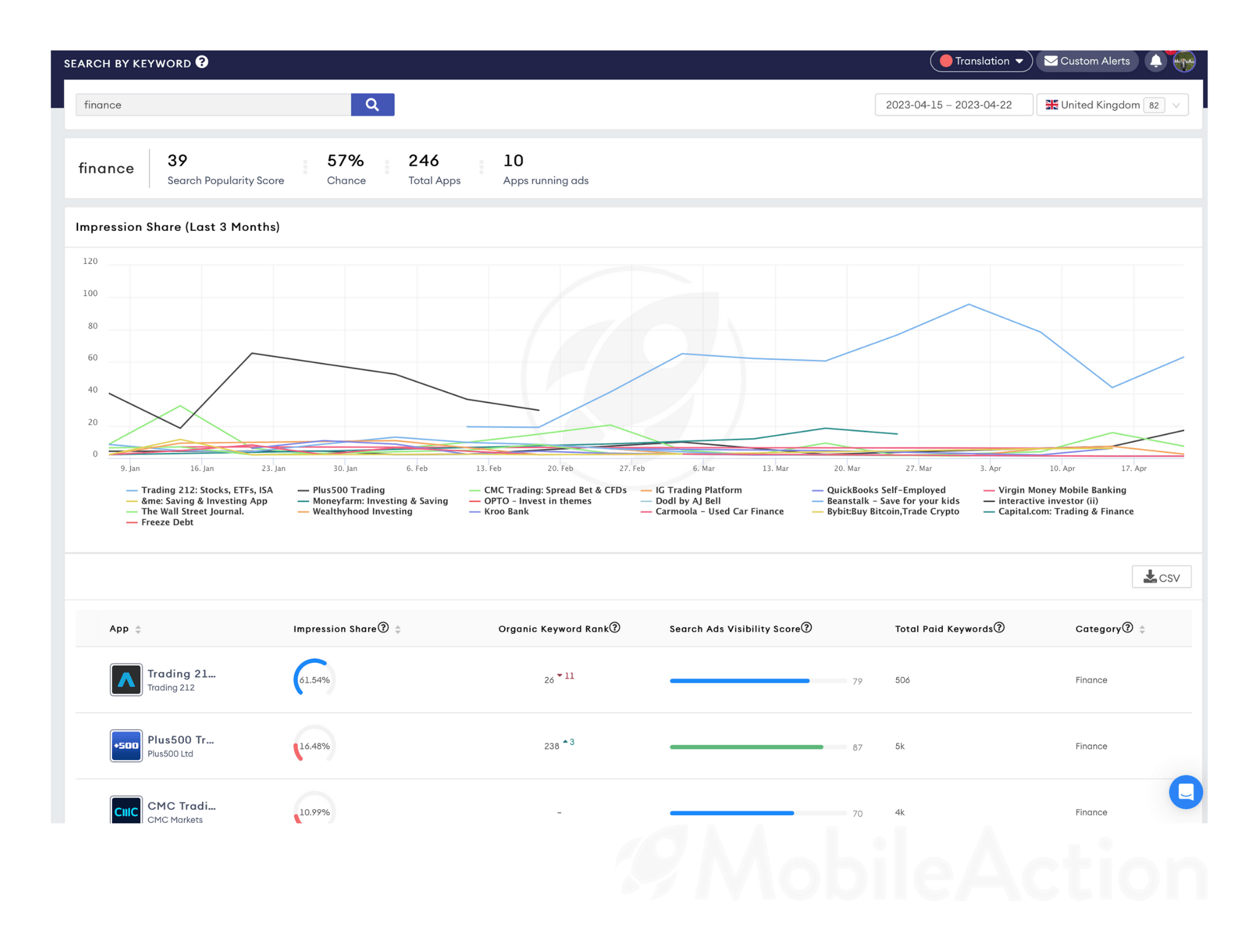Viewport: 1258px width, 952px height.
Task: Open Plus500 Tr... app link
Action: tap(181, 740)
